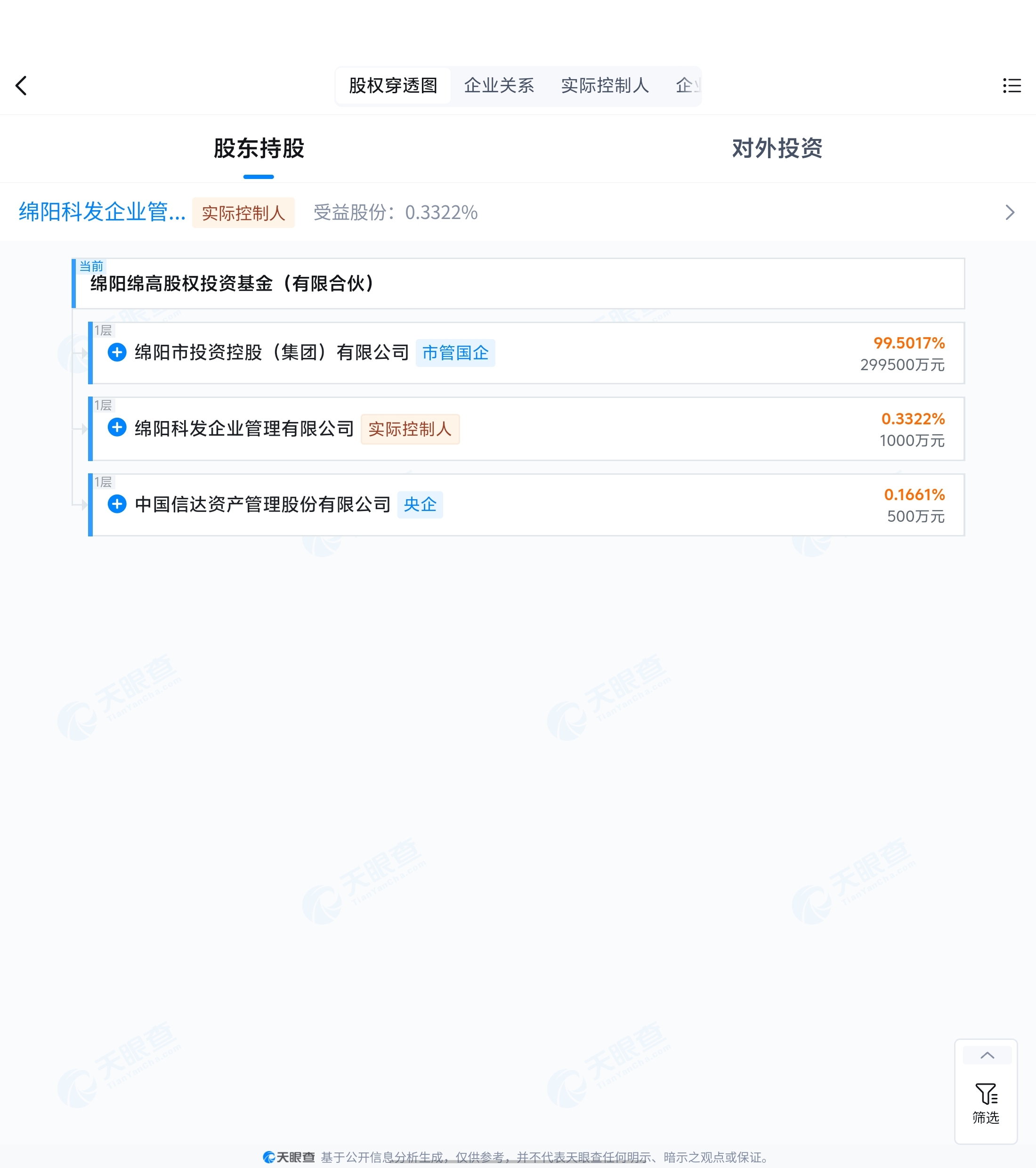Screen dimensions: 1036x1168
Task: Click the 实际控制人 tag beside 绵阳科发企业管理有限公司
Action: point(410,429)
